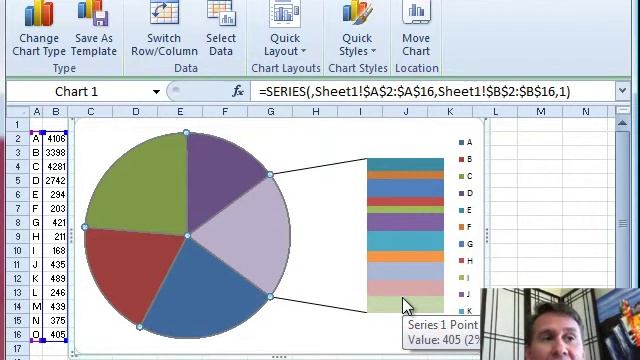Viewport: 640px width, 360px height.
Task: Click the Name Box showing Chart 1
Action: 77,91
